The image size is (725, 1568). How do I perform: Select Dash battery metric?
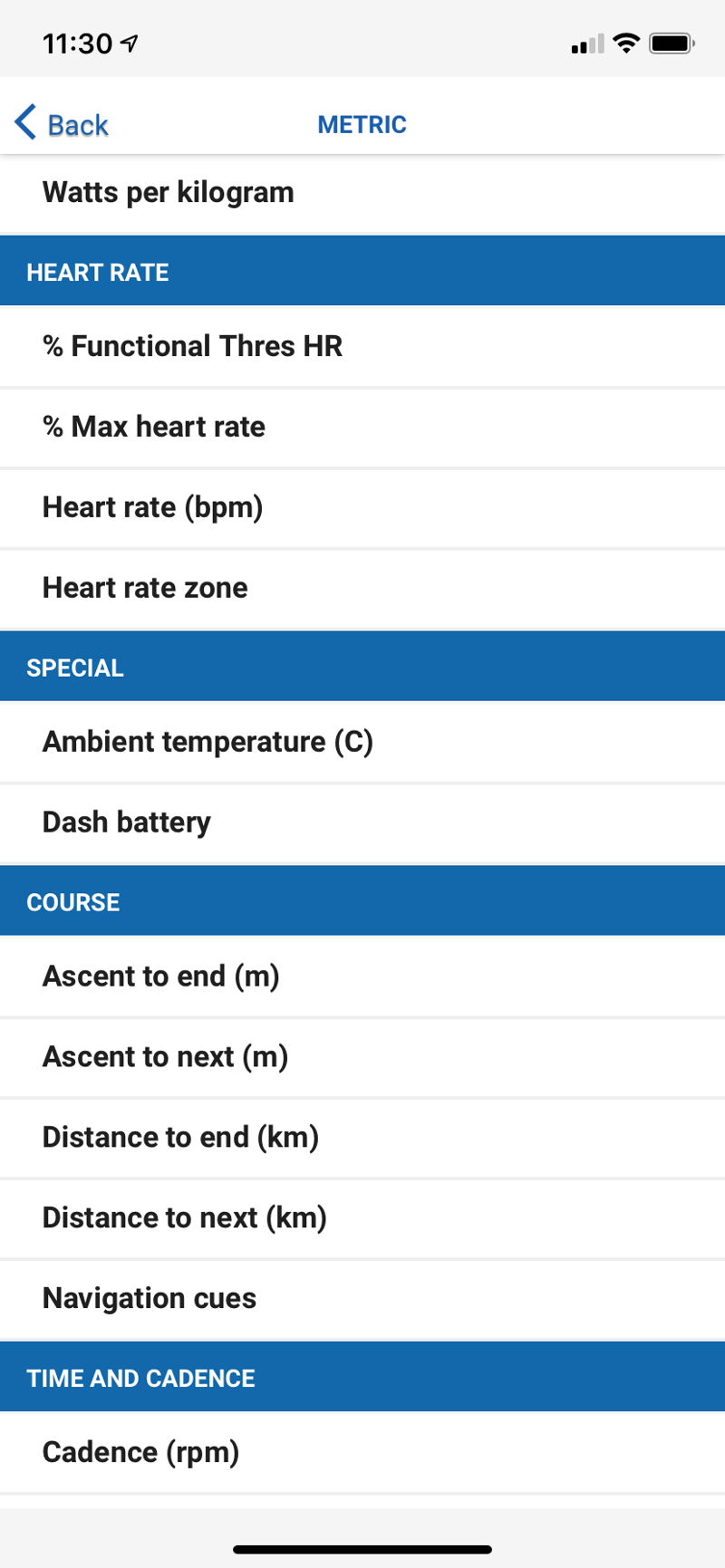[x=126, y=822]
